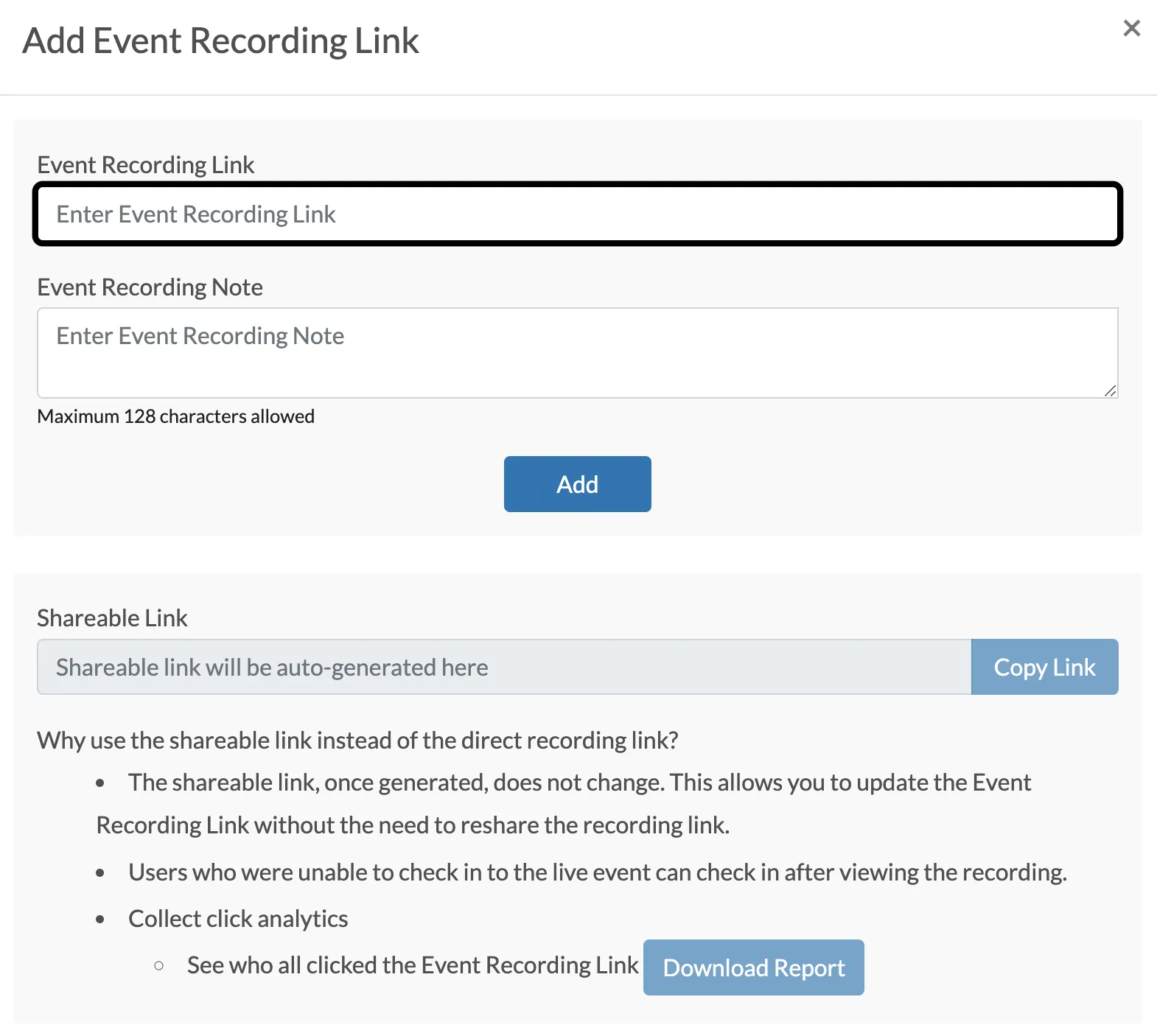Click the 'Shareable Link' label
1157x1036 pixels.
[x=113, y=618]
